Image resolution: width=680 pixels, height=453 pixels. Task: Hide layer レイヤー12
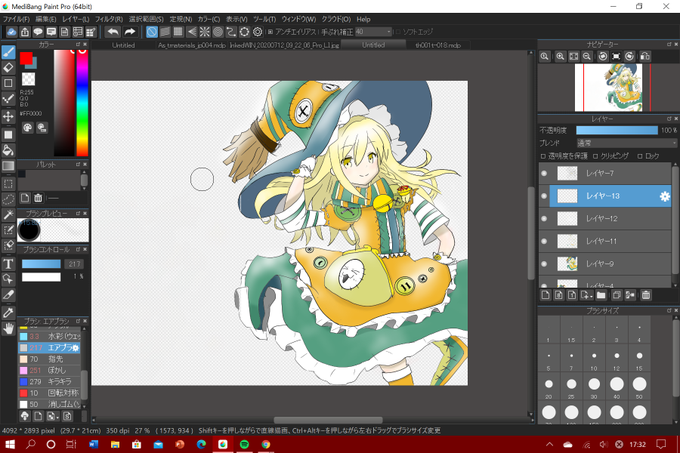pos(544,218)
